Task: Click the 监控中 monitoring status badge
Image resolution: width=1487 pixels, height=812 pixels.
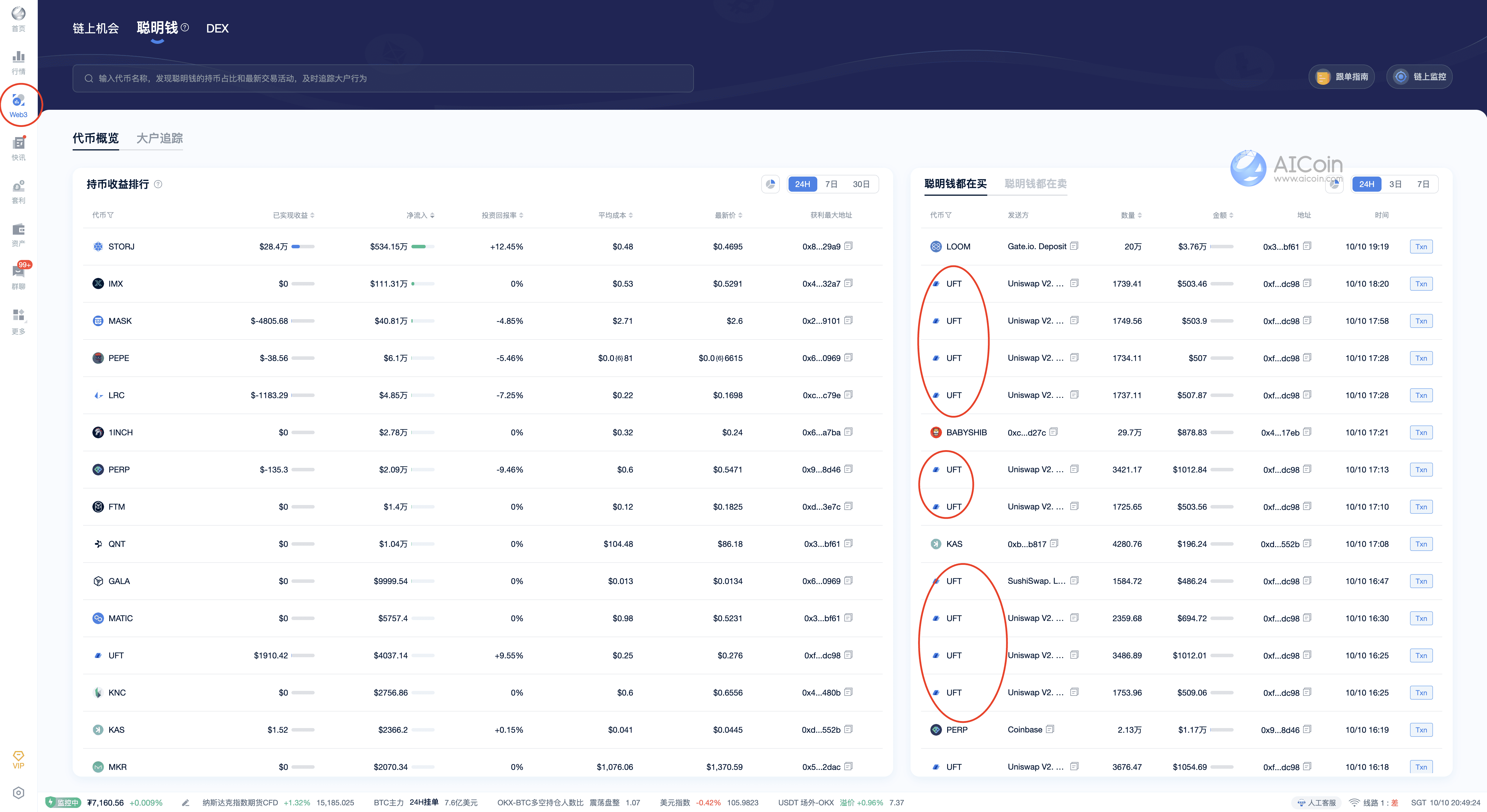Action: (63, 802)
